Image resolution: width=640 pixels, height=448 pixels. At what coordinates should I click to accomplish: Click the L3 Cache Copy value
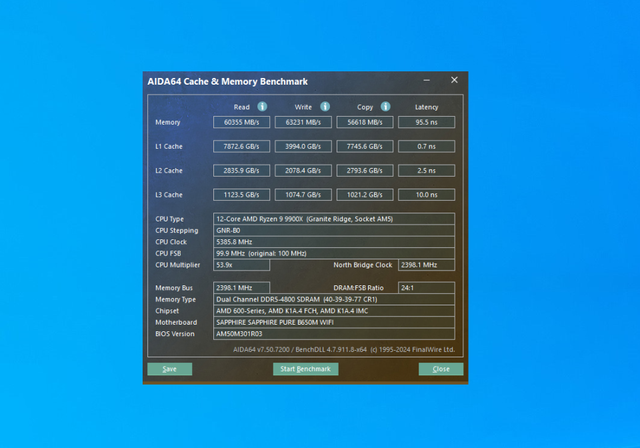pyautogui.click(x=365, y=195)
